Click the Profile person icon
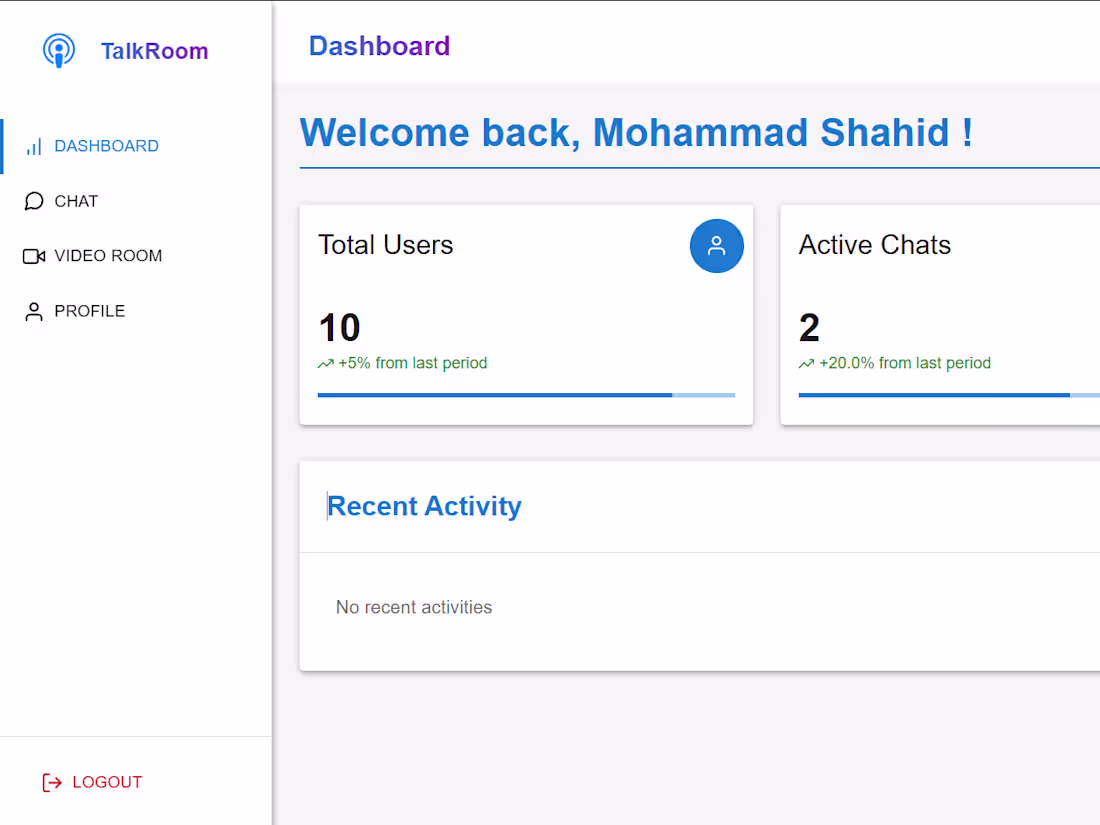Viewport: 1100px width, 825px height. click(33, 311)
